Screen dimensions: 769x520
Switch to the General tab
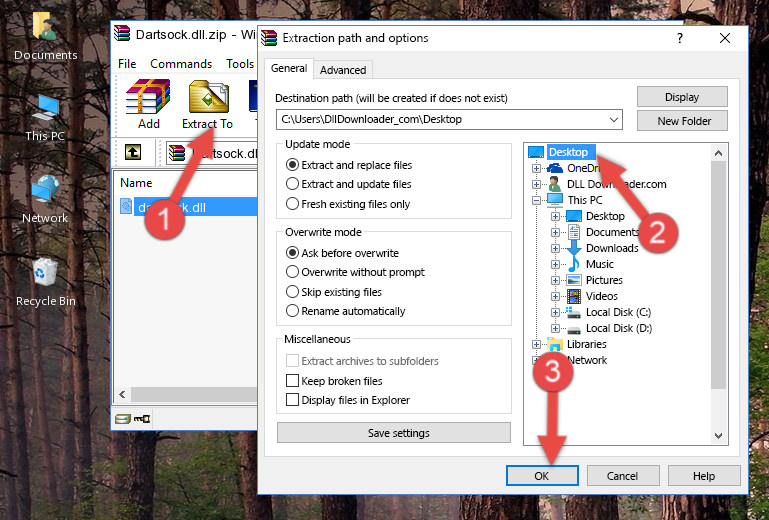[289, 68]
